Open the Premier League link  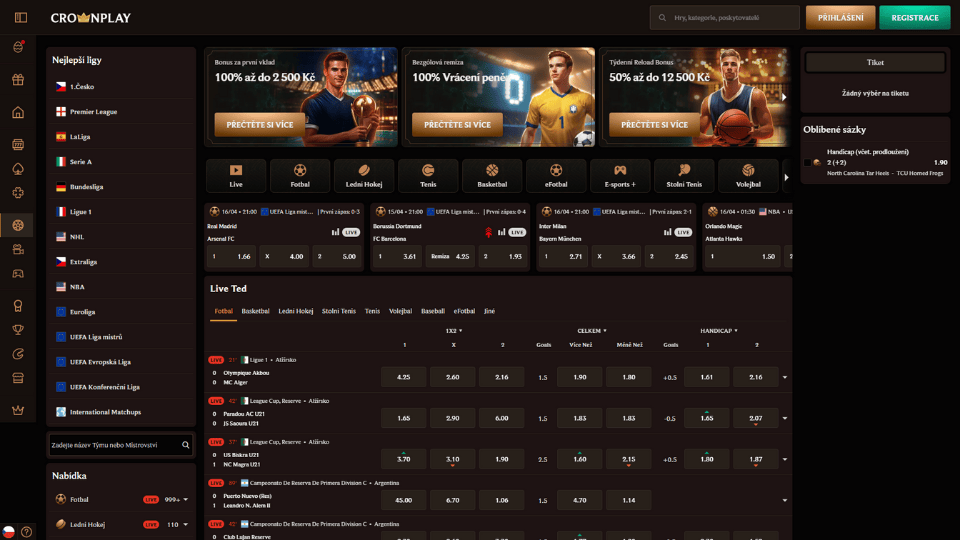(93, 111)
